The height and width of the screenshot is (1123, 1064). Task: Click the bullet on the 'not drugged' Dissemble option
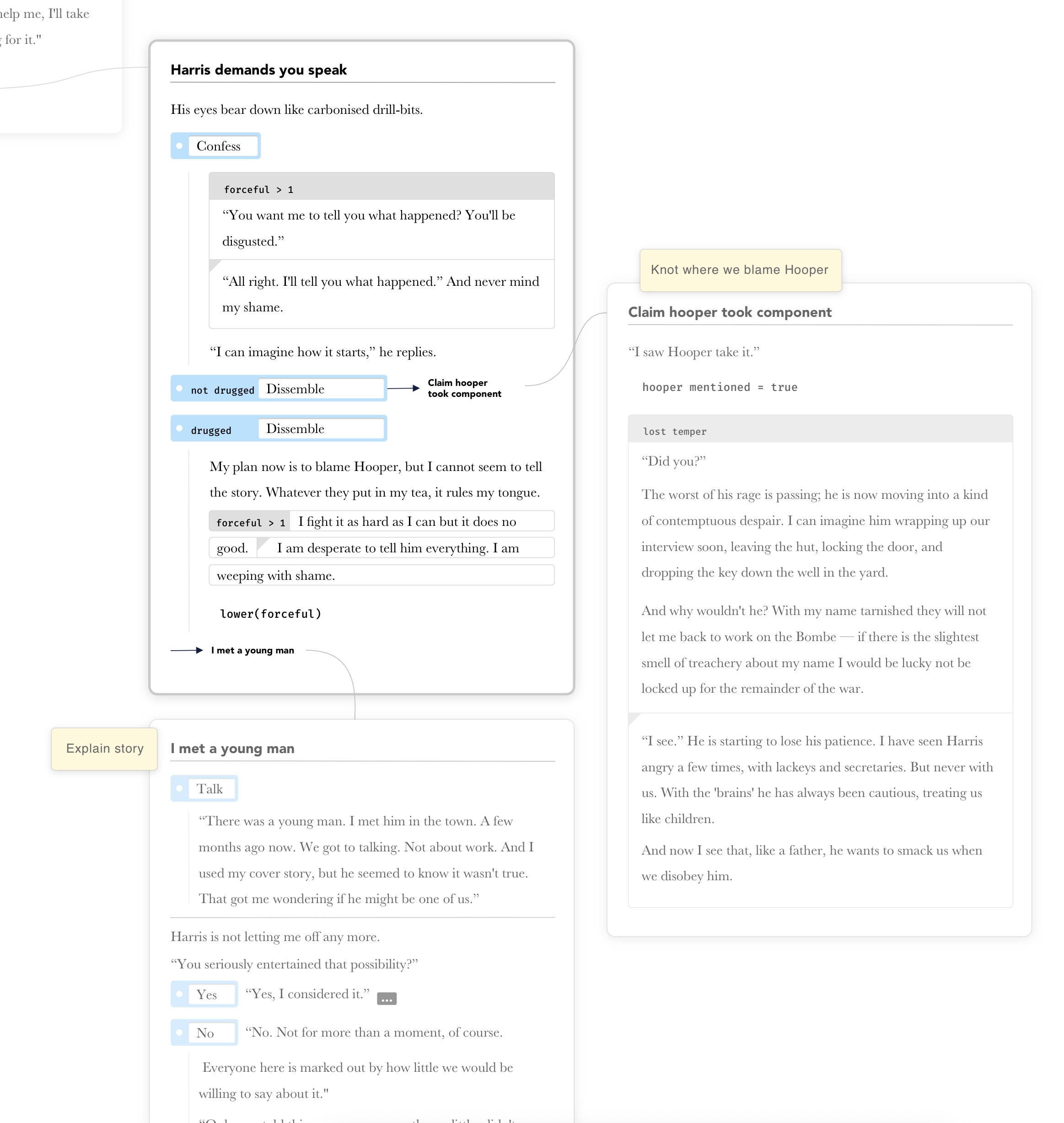(x=179, y=389)
